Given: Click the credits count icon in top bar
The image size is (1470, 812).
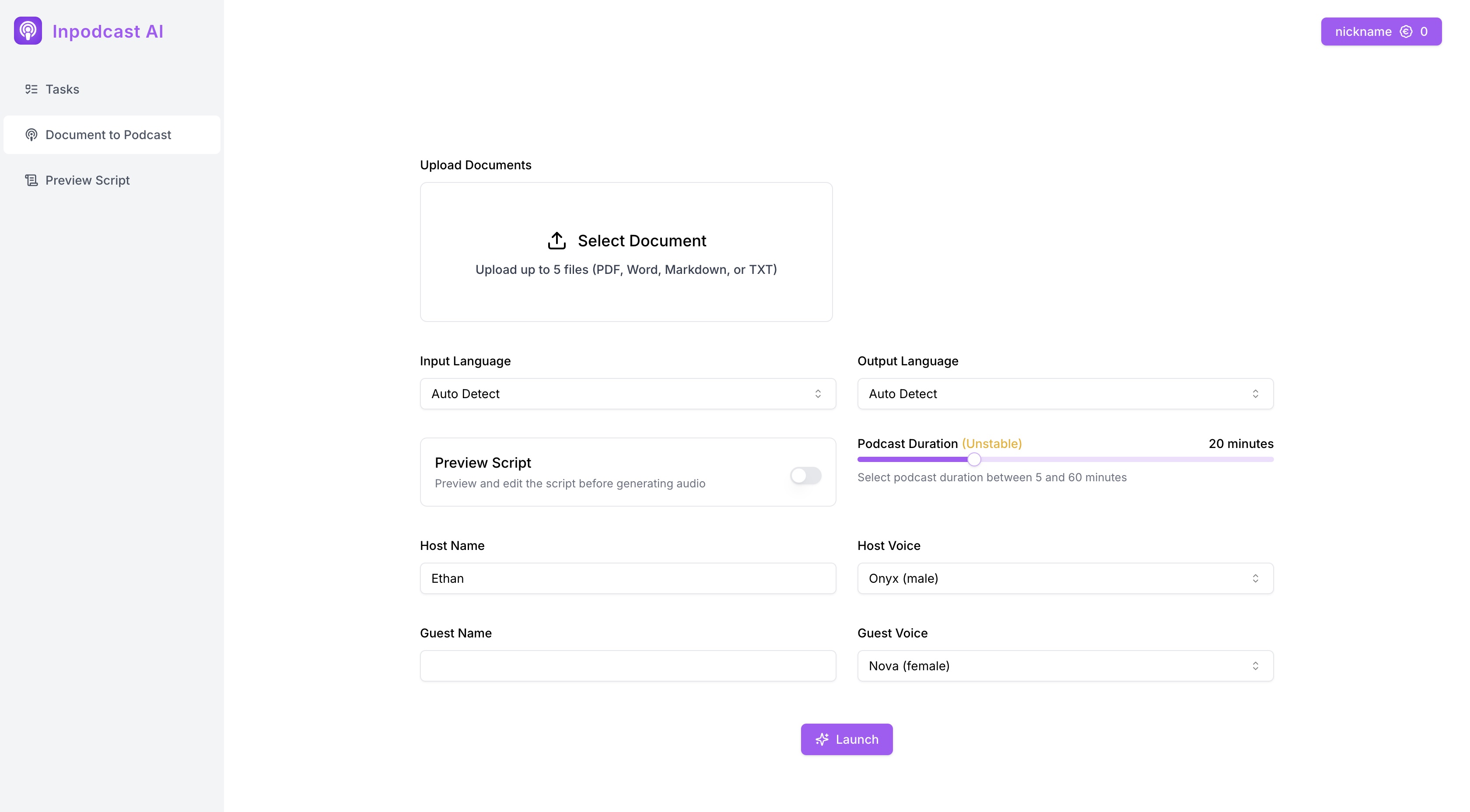Looking at the screenshot, I should pyautogui.click(x=1406, y=31).
